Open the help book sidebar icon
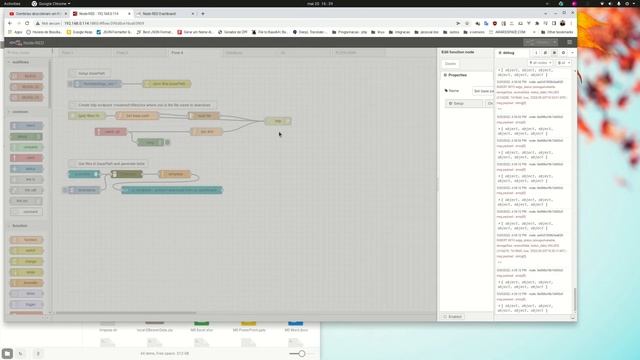Screen dimensions: 640x360 point(545,53)
